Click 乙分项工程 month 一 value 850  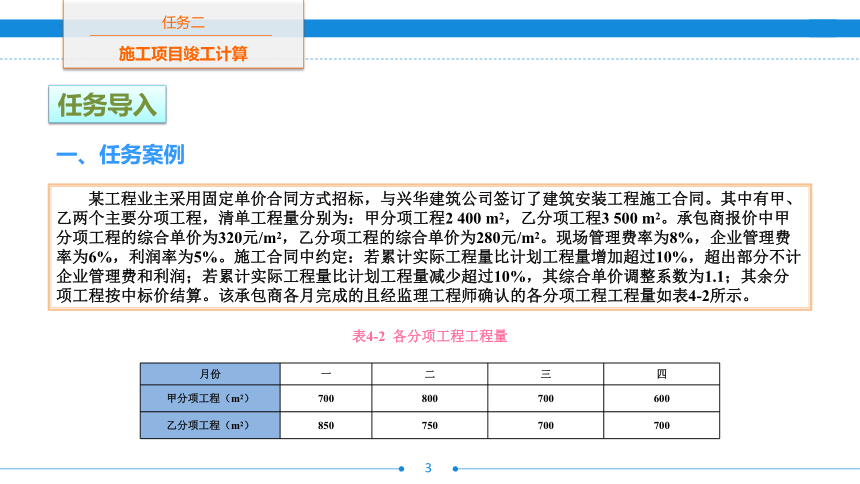(x=326, y=425)
